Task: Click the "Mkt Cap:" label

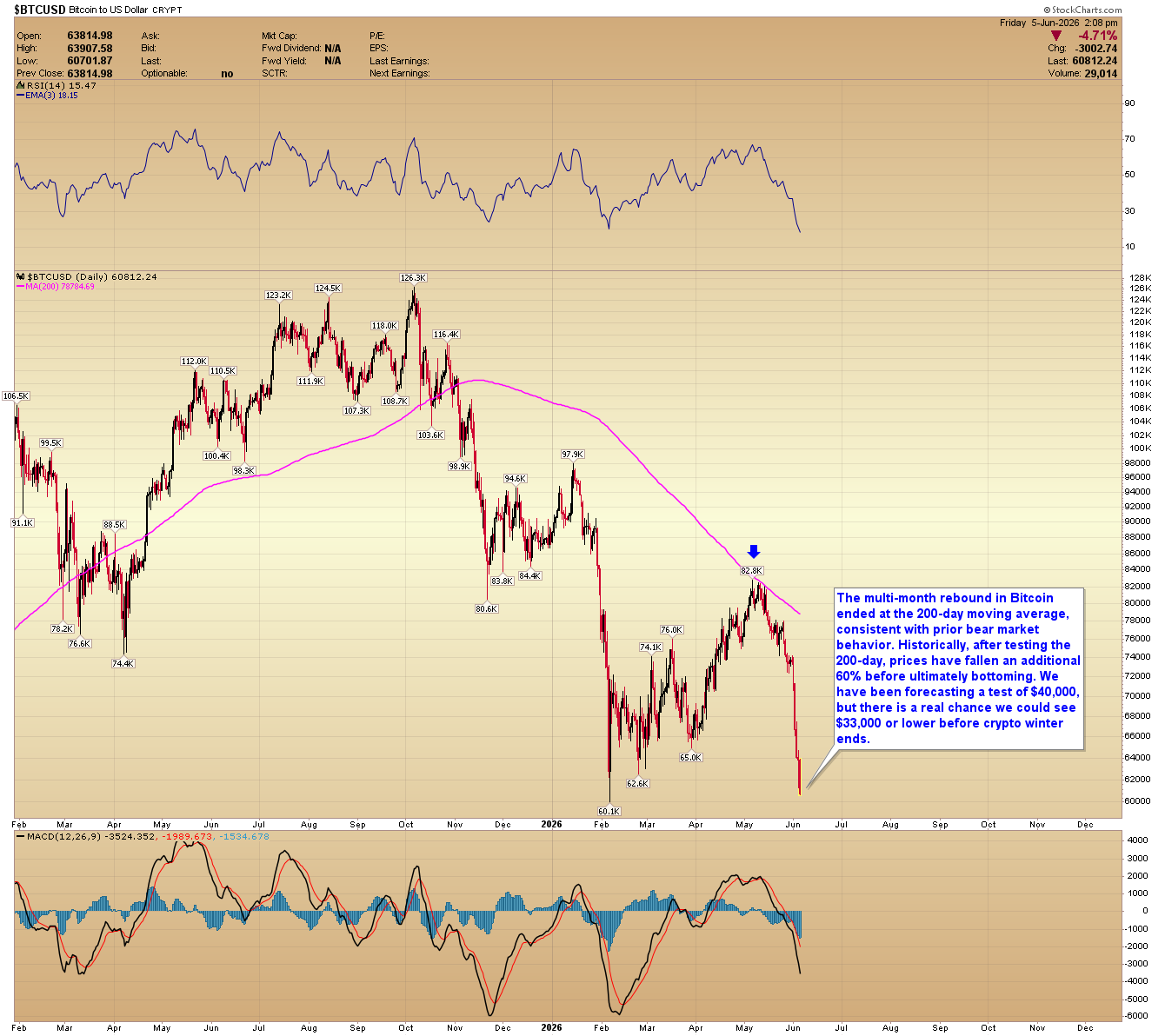Action: [280, 37]
